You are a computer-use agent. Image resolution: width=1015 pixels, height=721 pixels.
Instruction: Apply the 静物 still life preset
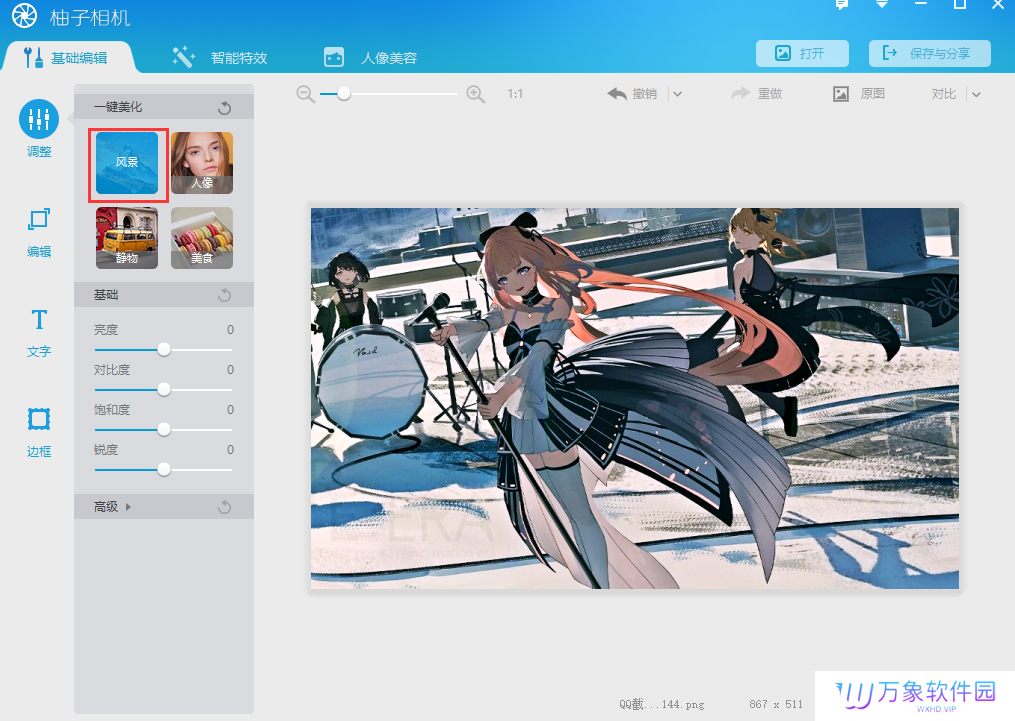tap(127, 238)
